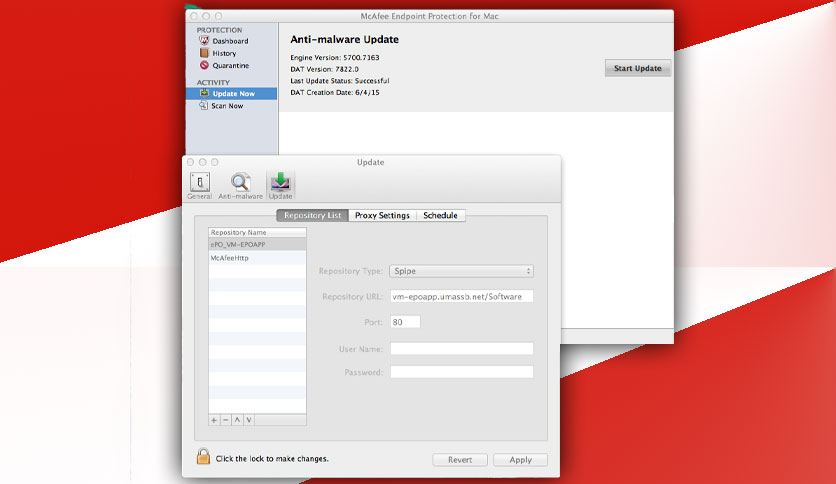Screen dimensions: 836x484
Task: Open Quarantine in the sidebar
Action: click(224, 66)
